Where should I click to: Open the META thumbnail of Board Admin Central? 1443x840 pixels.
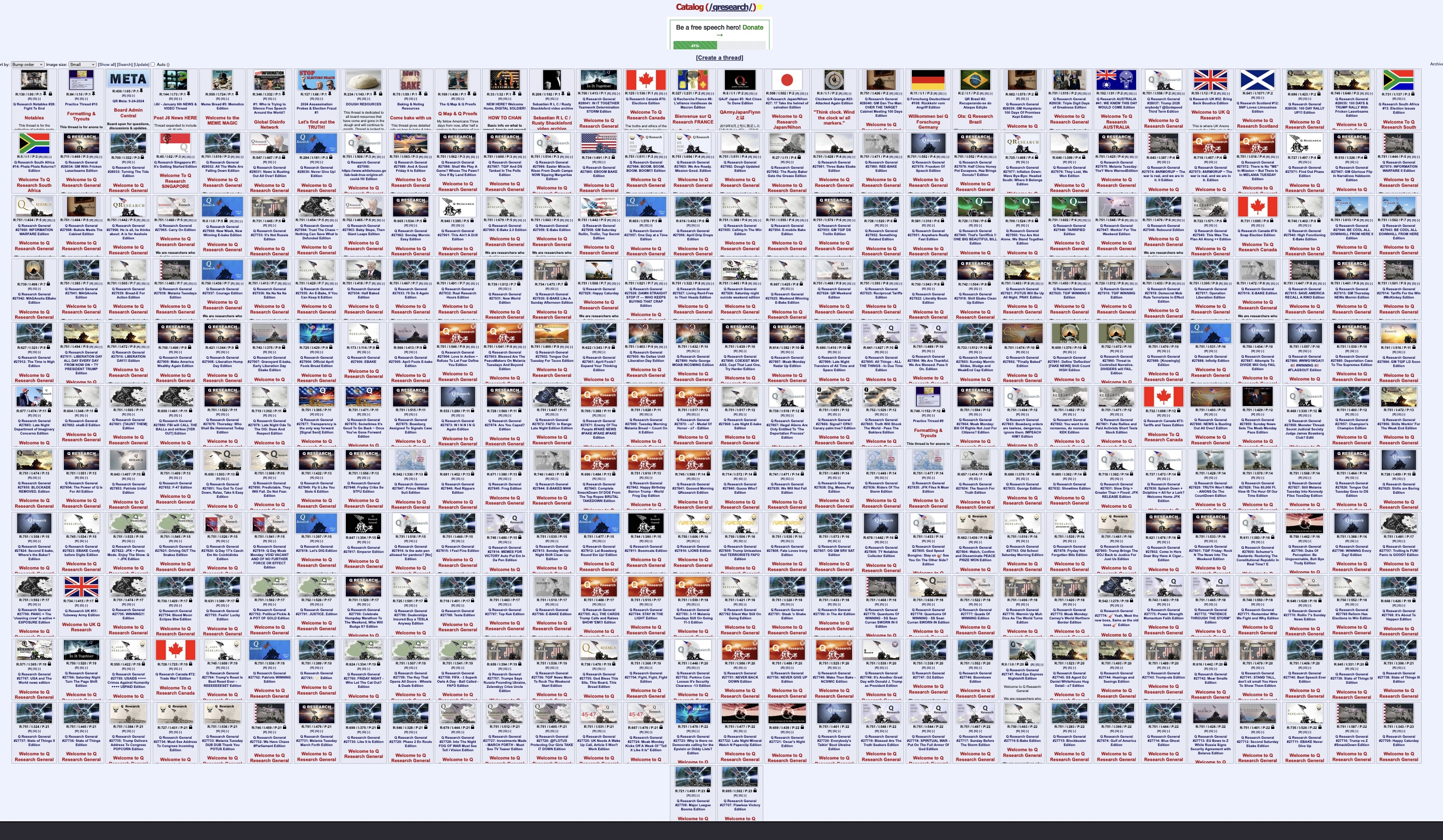pos(128,78)
